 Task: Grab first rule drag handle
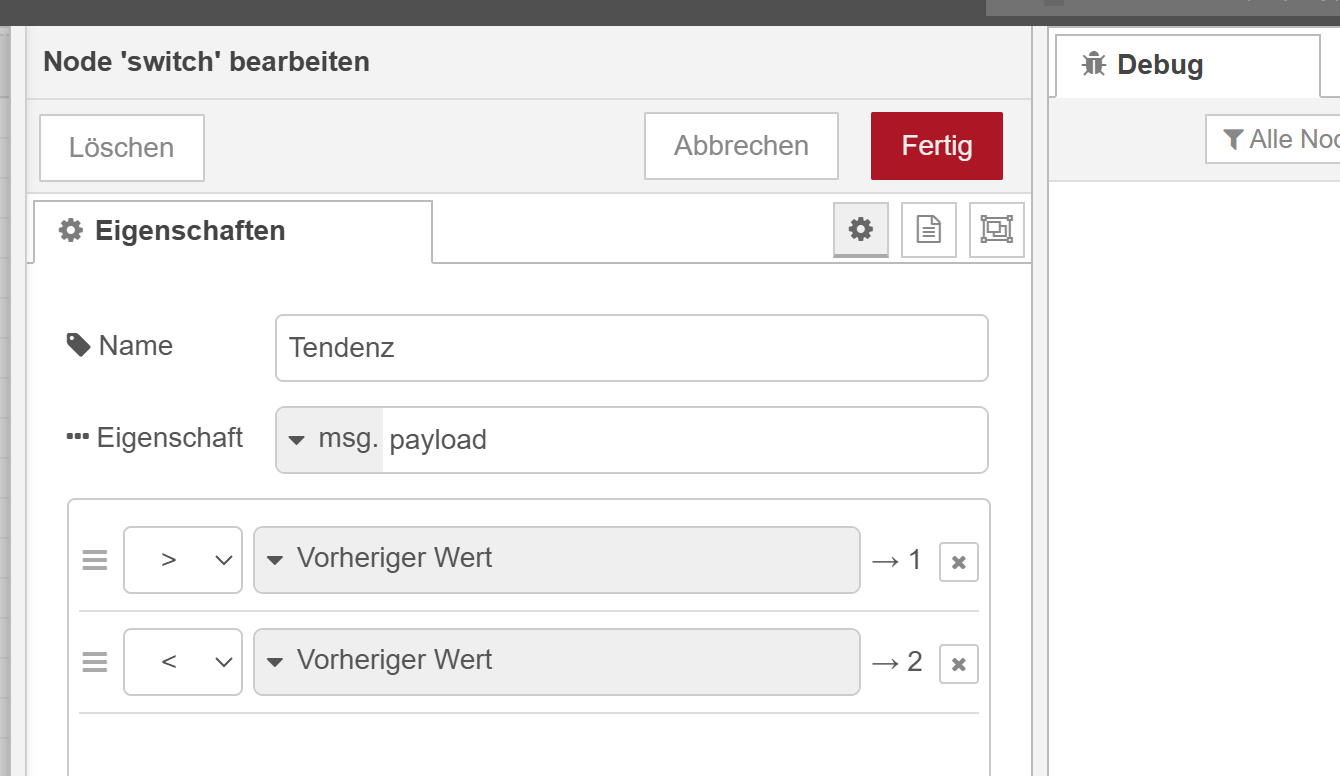click(95, 560)
